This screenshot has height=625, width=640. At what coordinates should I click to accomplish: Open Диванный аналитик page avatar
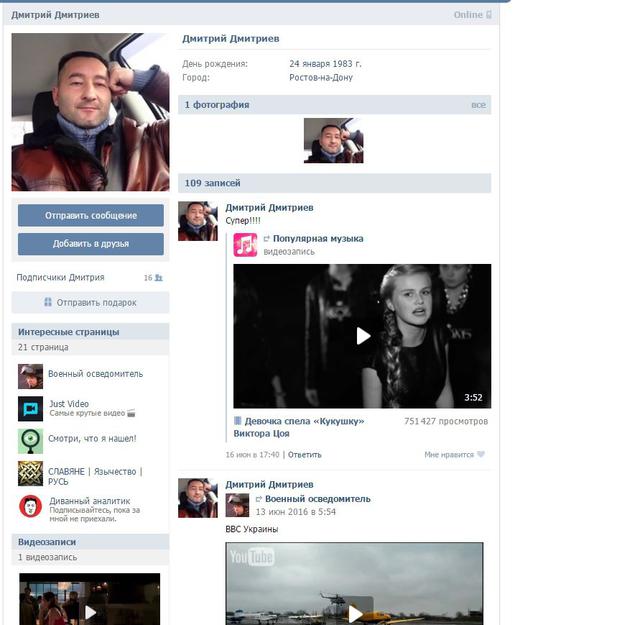30,506
